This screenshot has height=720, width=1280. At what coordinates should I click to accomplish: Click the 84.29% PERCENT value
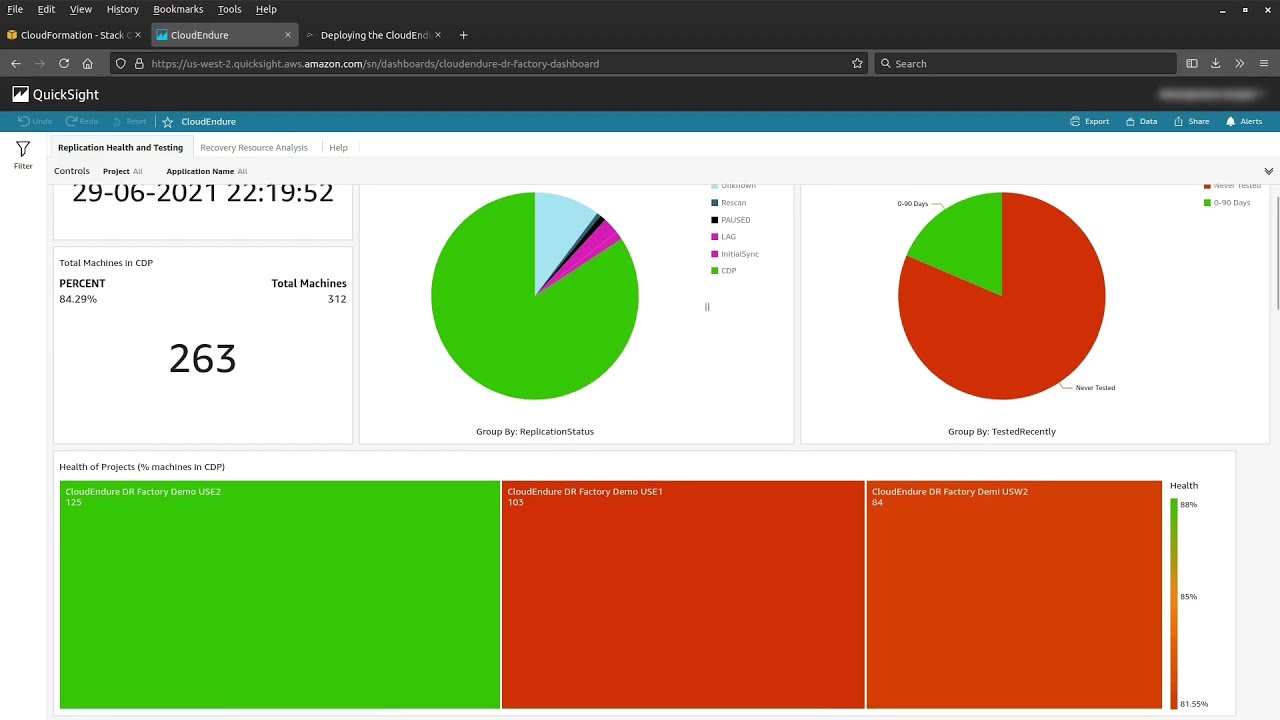(78, 299)
